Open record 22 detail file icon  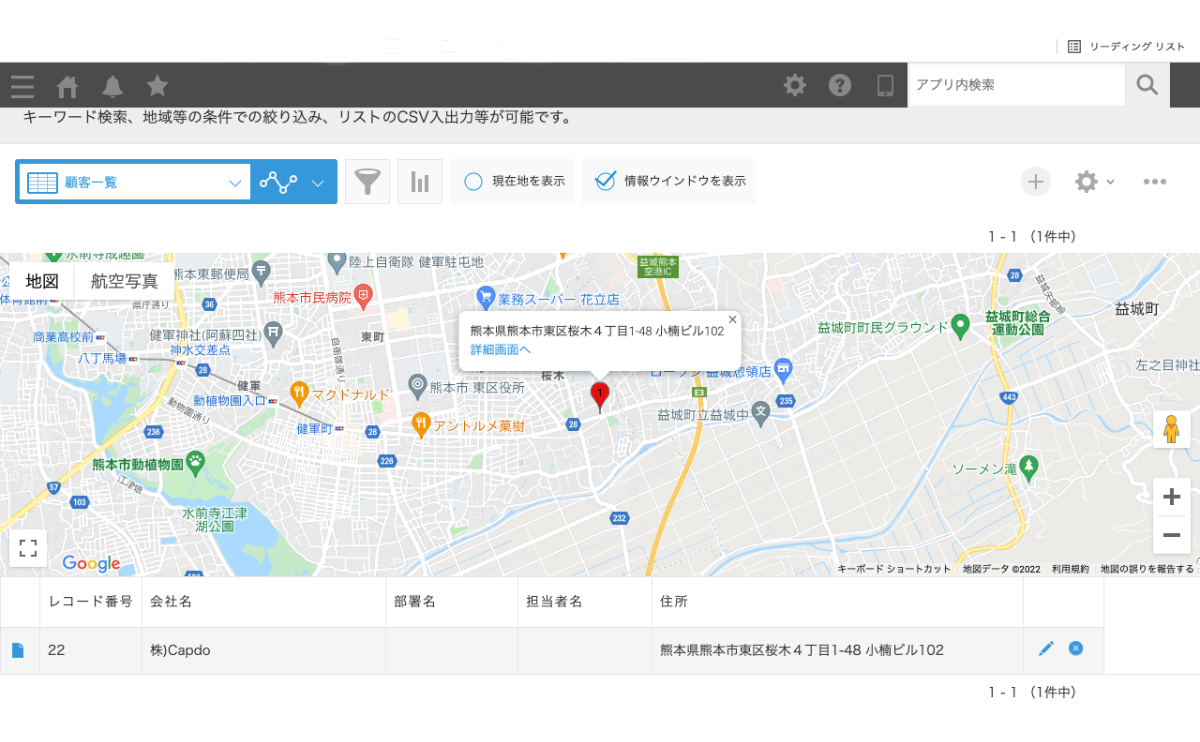[18, 650]
